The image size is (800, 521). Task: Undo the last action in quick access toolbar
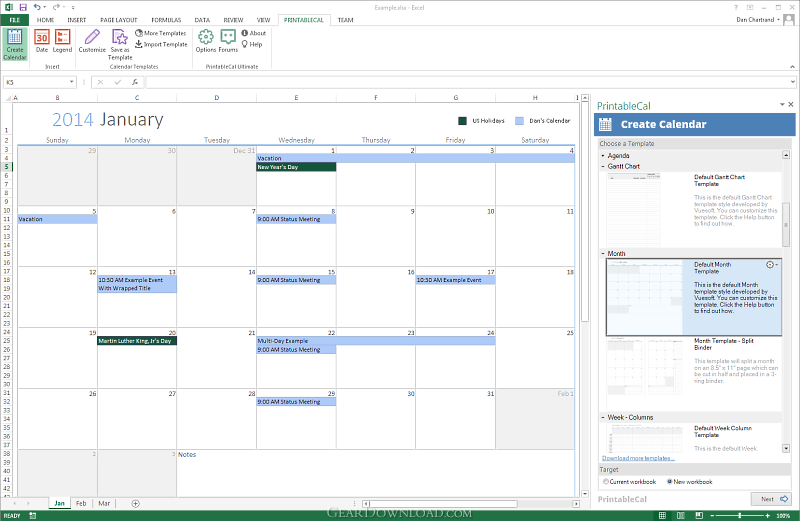37,7
